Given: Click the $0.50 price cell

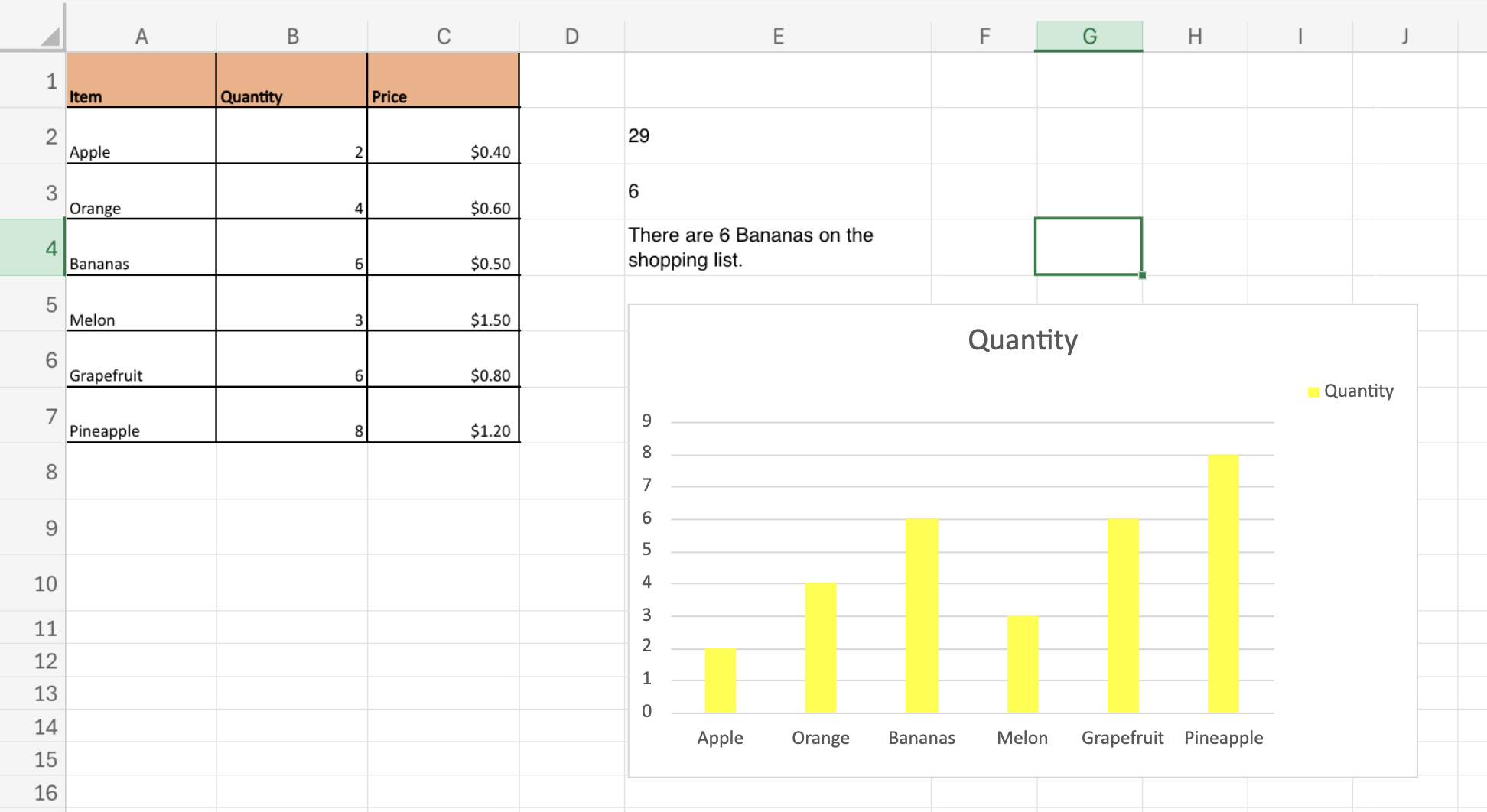Looking at the screenshot, I should 444,248.
